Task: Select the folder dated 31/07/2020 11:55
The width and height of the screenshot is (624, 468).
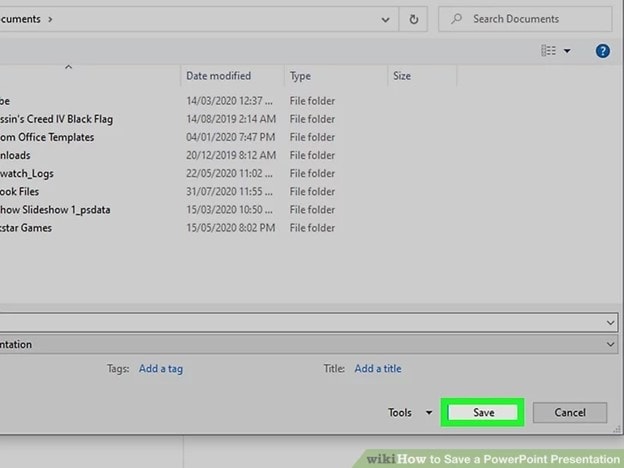Action: pyautogui.click(x=20, y=191)
